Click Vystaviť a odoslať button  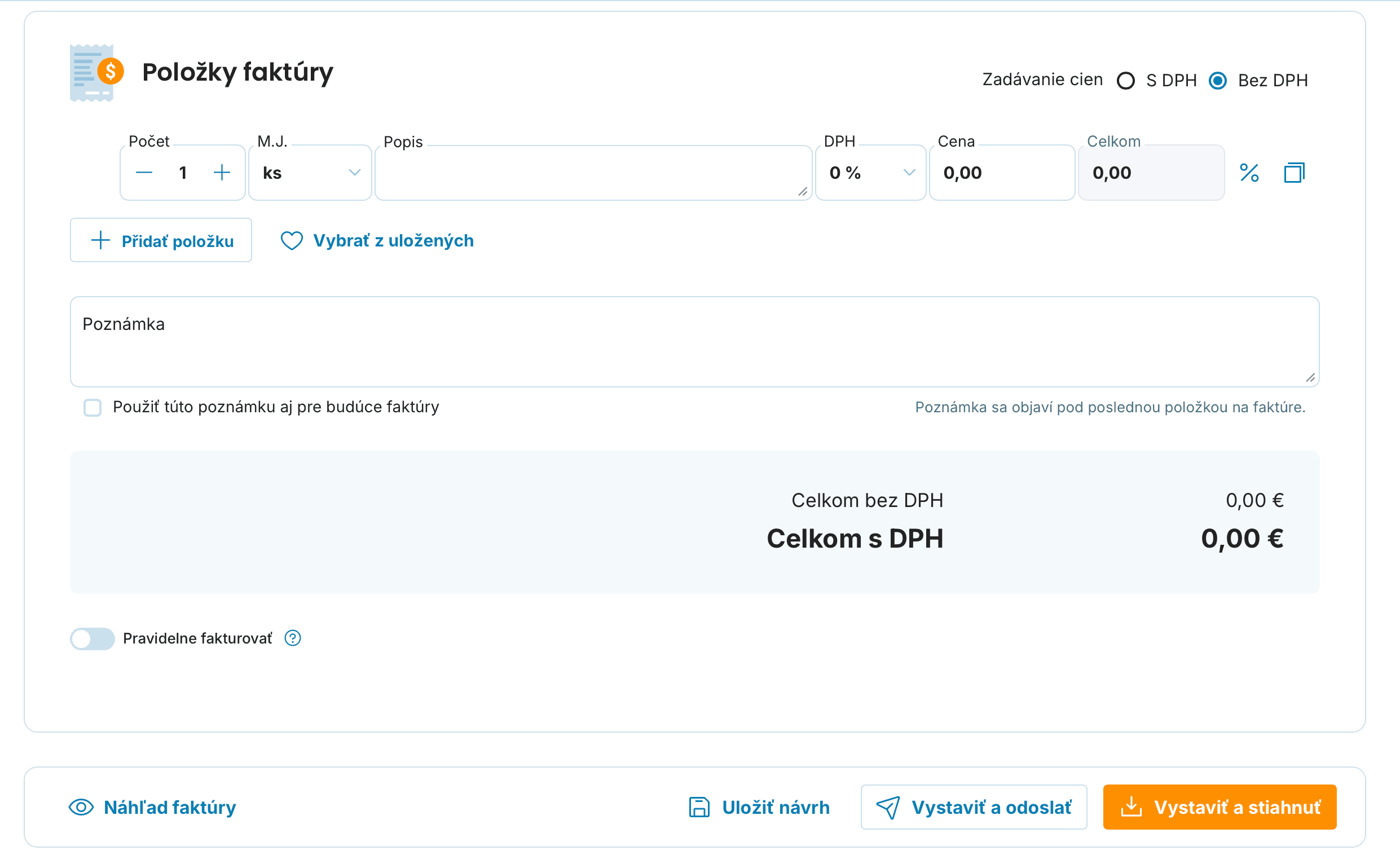[974, 807]
